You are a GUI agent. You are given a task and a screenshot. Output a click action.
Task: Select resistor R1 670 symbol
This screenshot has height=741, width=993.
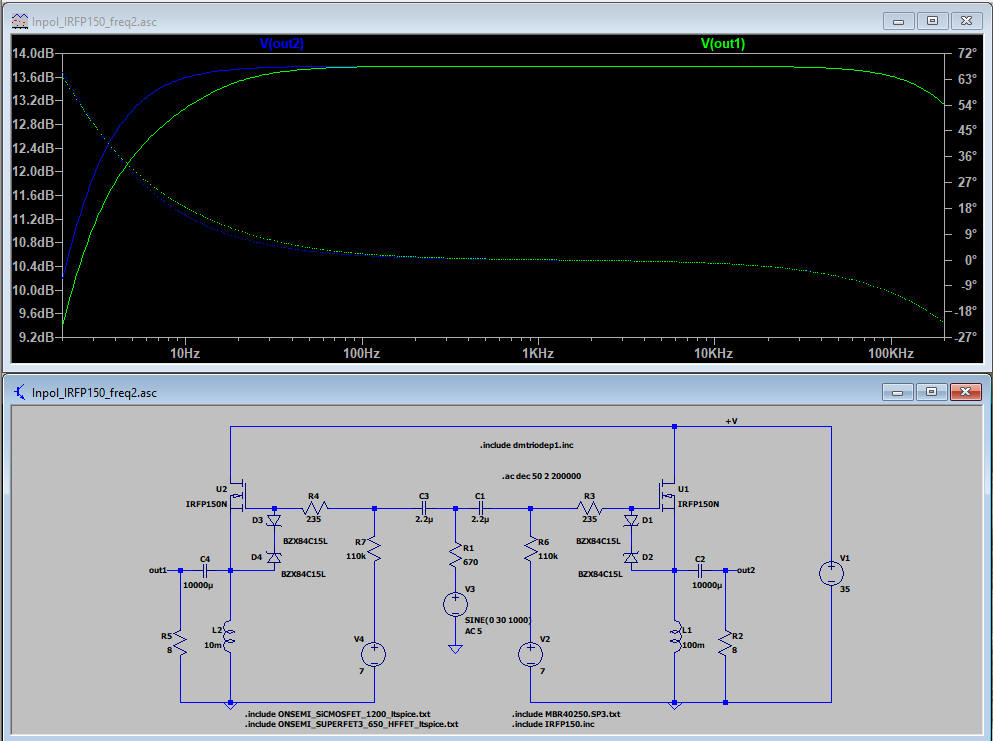pos(455,555)
